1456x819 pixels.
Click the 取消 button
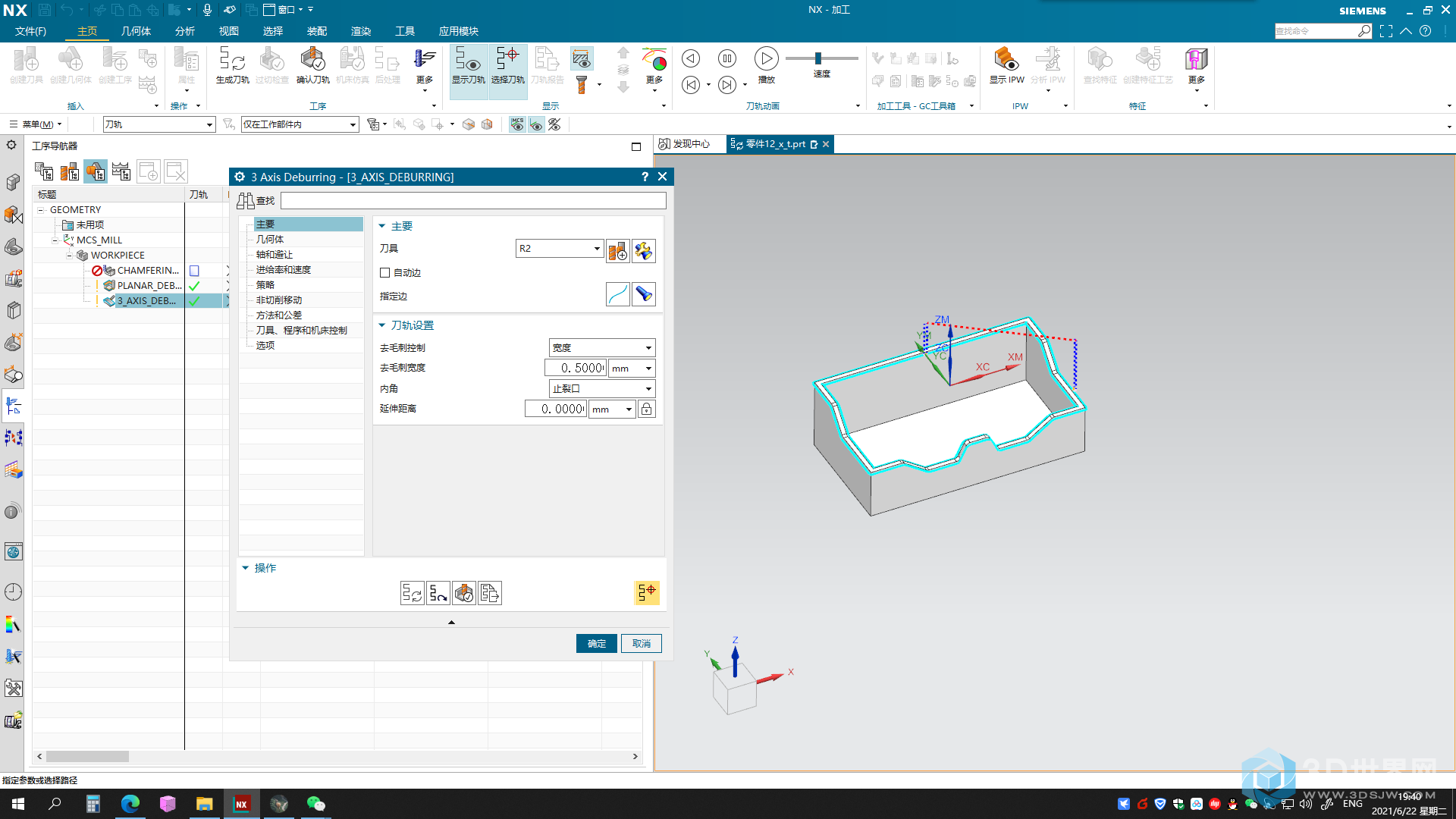pyautogui.click(x=642, y=644)
